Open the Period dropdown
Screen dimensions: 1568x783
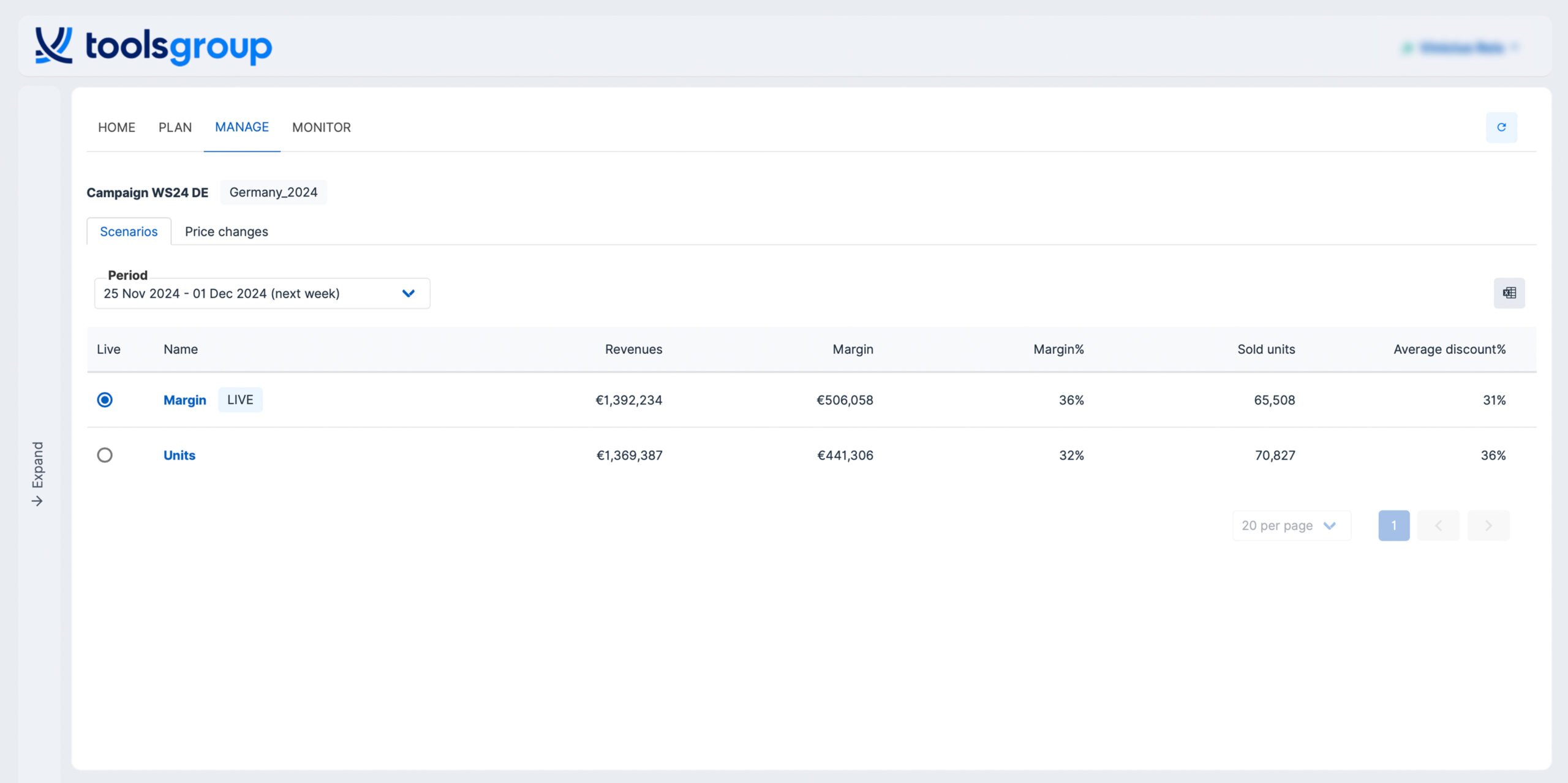(262, 293)
